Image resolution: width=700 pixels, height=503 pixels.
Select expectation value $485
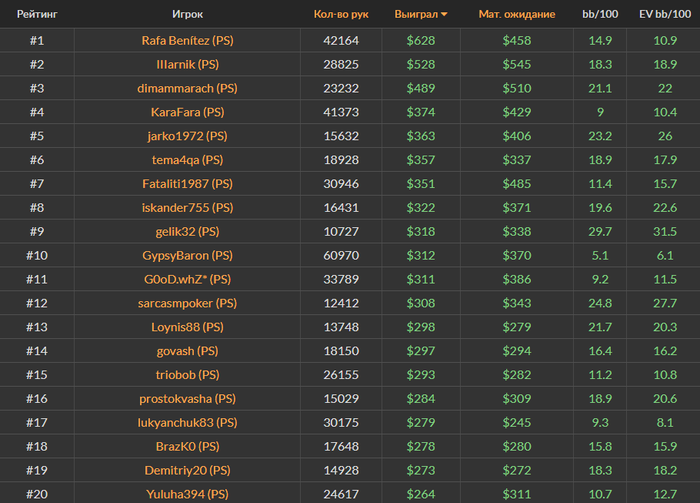(517, 184)
